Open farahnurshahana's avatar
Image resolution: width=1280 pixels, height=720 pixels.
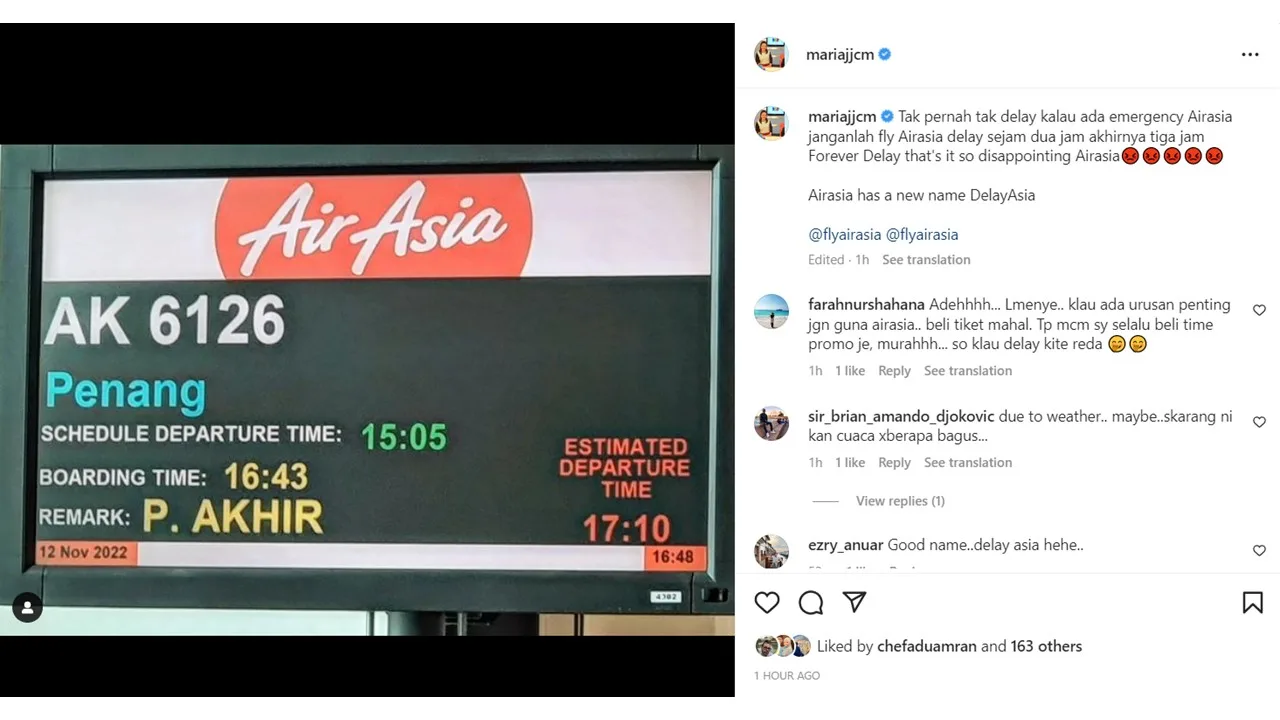pos(771,312)
